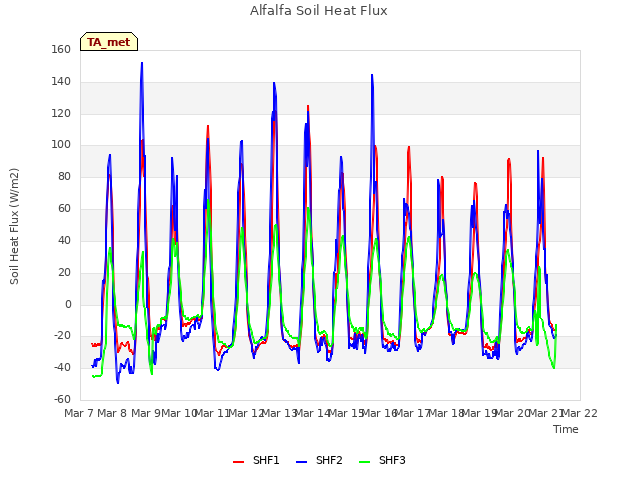This screenshot has width=640, height=480.
Task: Click the 40 y-axis tick label
Action: (x=64, y=240)
